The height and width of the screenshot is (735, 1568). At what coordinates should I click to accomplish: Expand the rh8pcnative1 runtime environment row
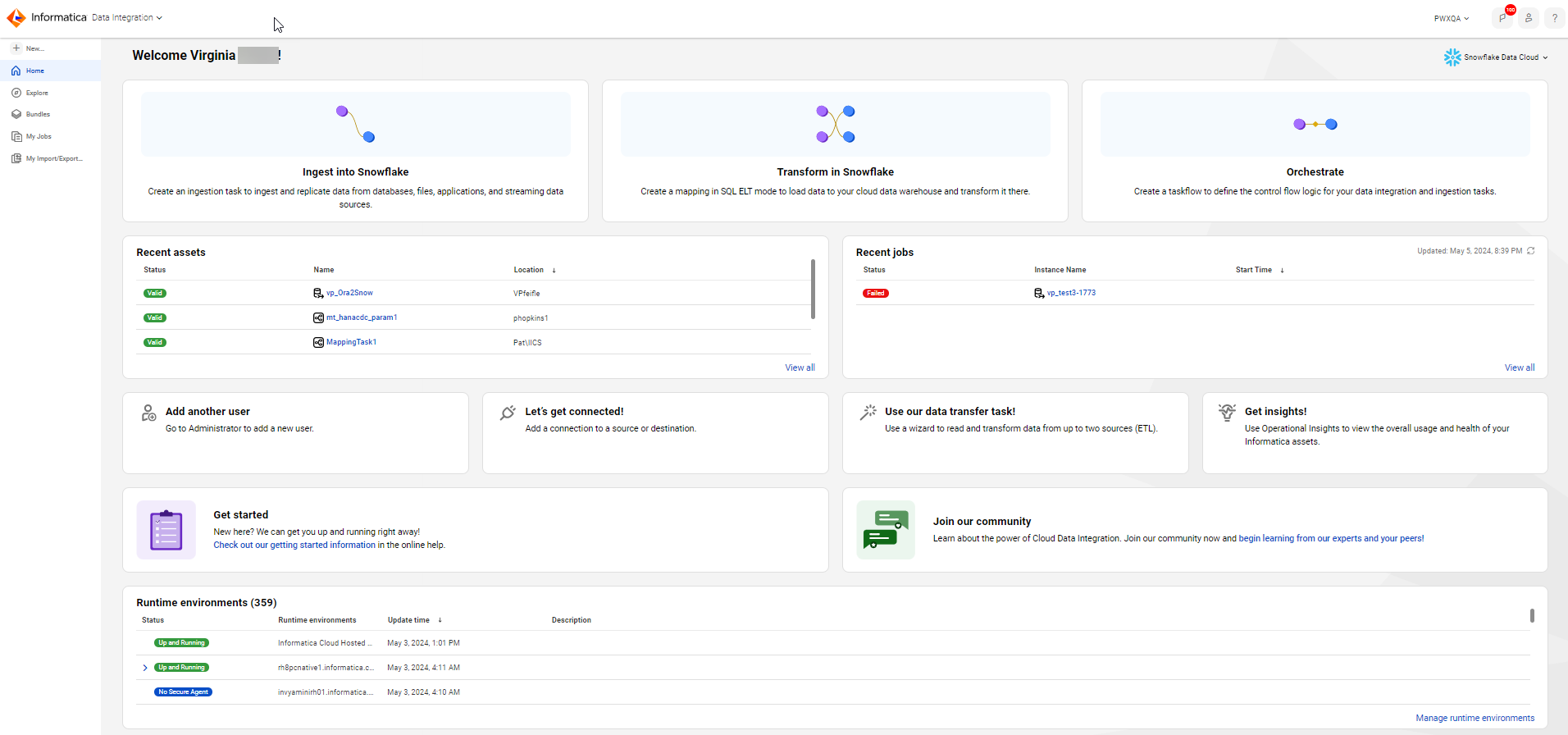click(146, 668)
